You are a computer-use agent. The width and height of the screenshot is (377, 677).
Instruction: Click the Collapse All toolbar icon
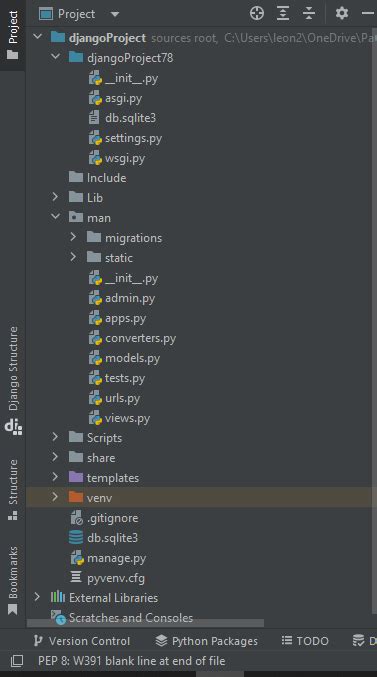[309, 13]
